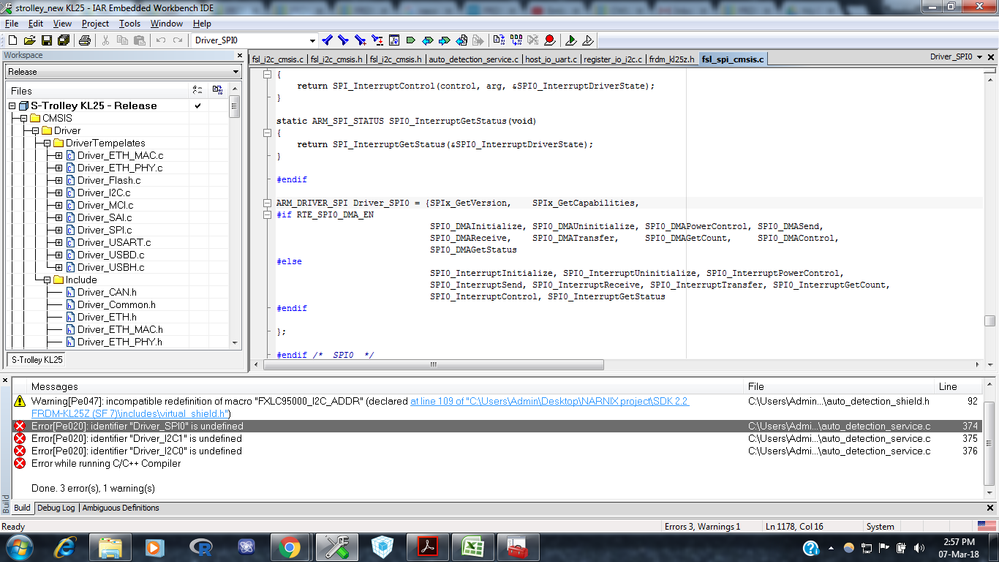Viewport: 999px width, 562px height.
Task: Collapse the S-Trolley KL25 - Release project node
Action: tap(12, 106)
